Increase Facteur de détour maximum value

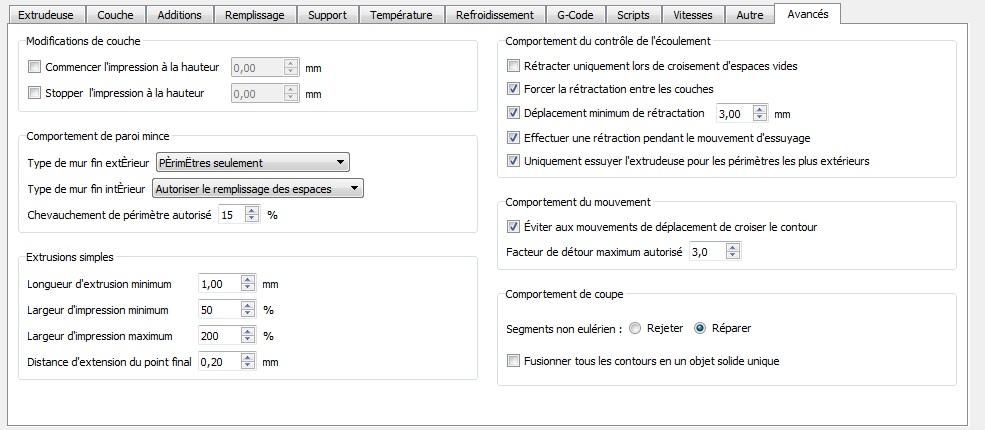734,248
